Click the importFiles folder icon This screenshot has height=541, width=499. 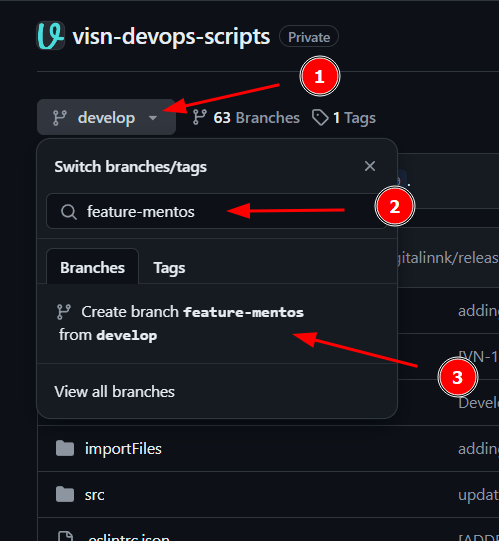tap(65, 448)
